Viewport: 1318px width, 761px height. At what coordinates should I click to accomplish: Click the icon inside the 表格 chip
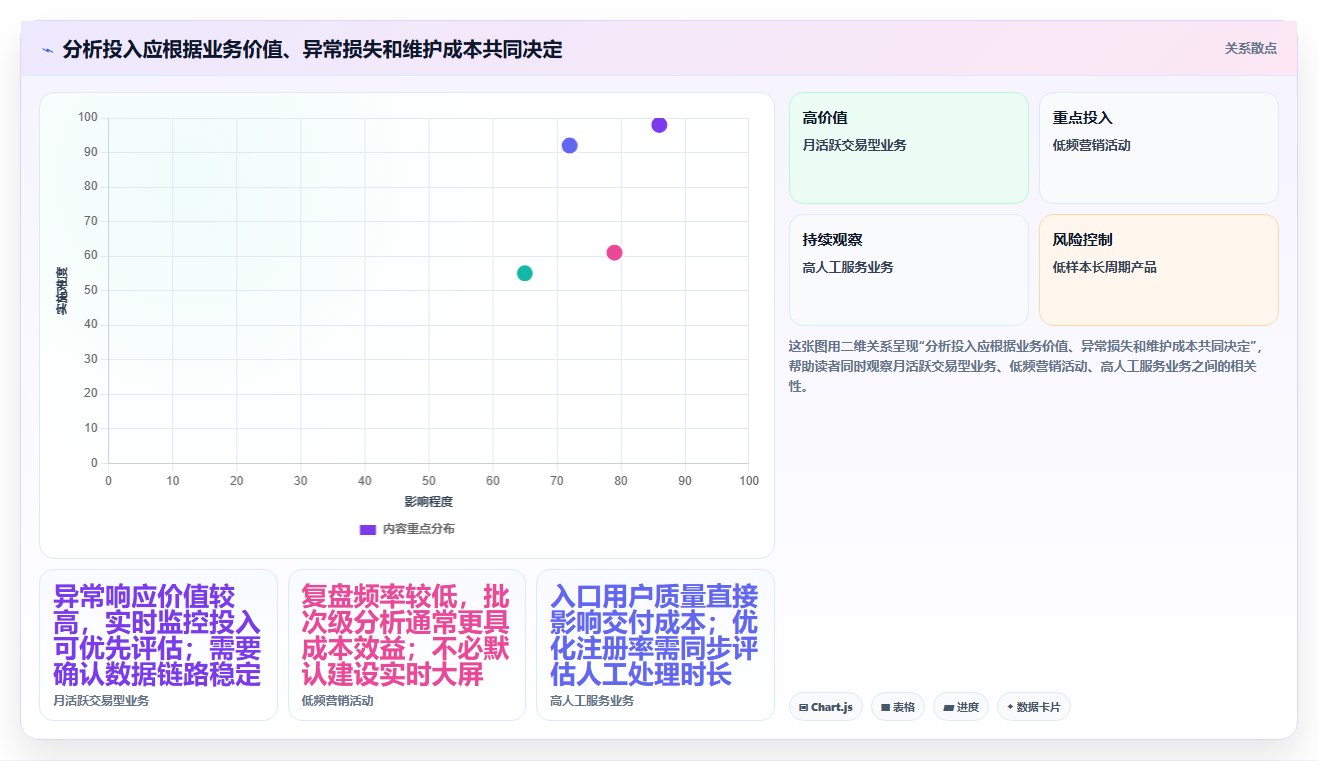(885, 707)
